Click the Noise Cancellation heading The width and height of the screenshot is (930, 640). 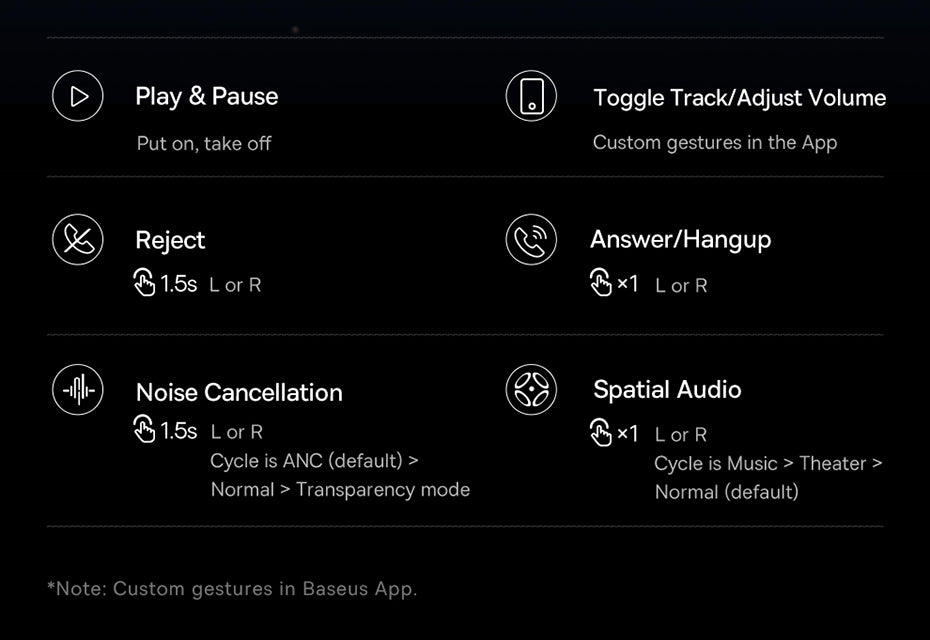(x=239, y=393)
